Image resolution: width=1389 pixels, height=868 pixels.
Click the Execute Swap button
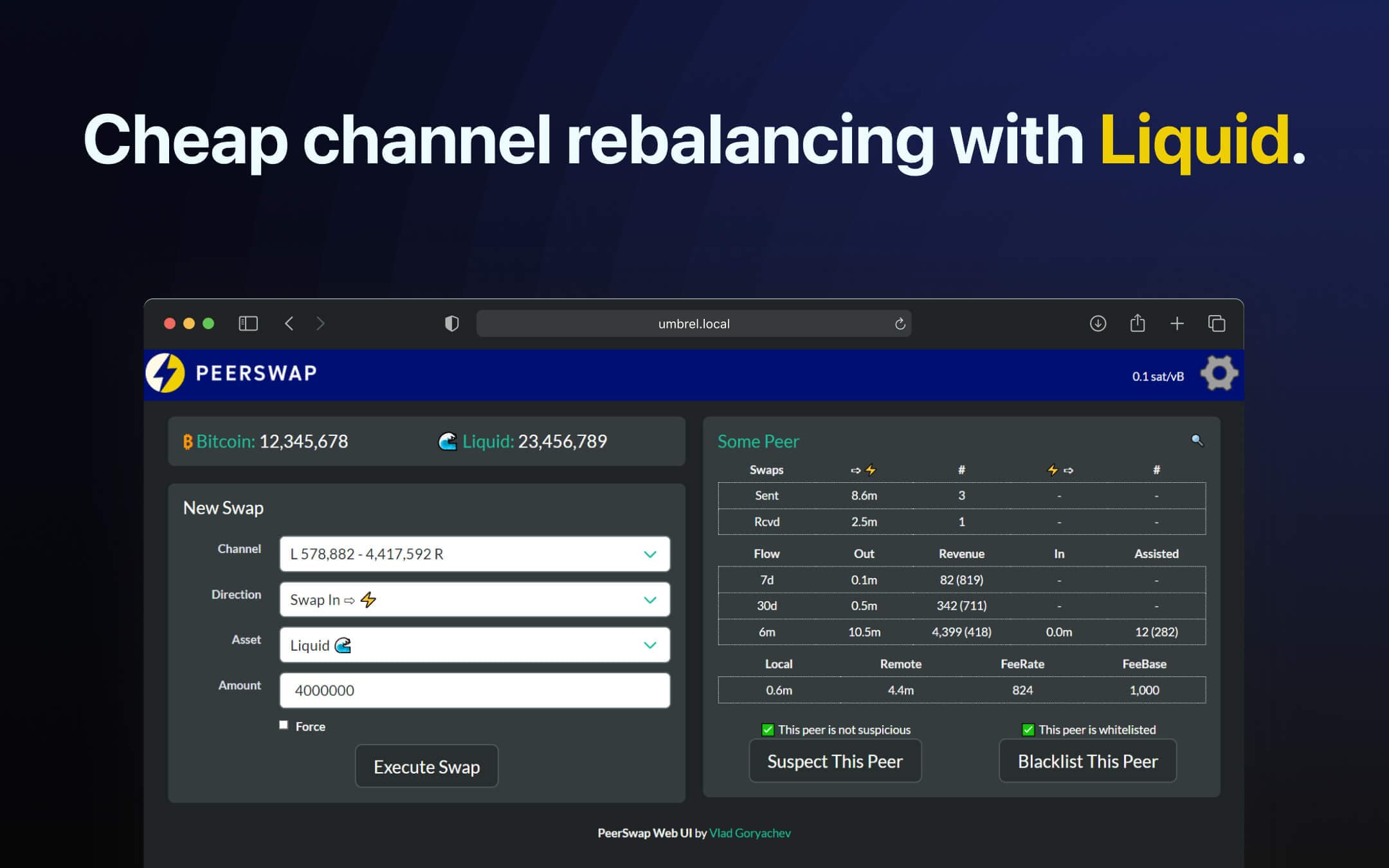427,766
